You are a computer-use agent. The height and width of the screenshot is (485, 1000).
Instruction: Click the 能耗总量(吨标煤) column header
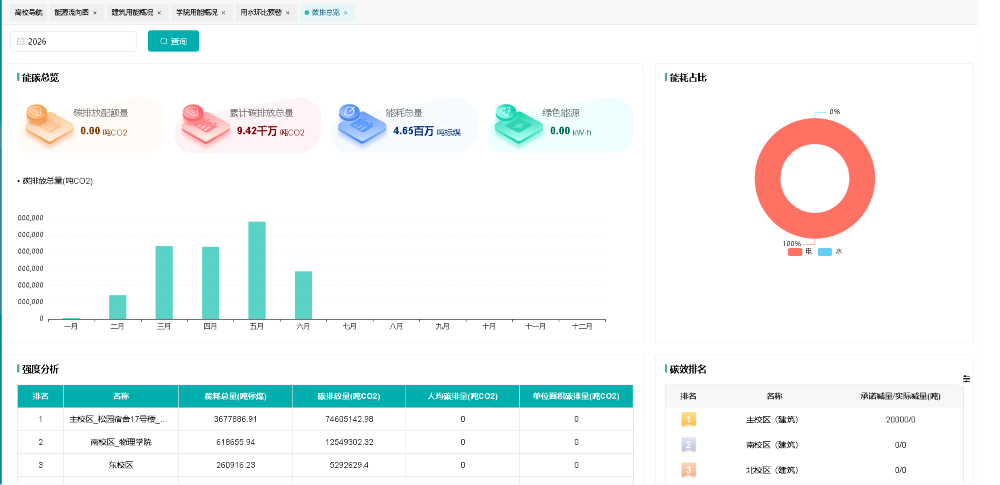tap(235, 396)
